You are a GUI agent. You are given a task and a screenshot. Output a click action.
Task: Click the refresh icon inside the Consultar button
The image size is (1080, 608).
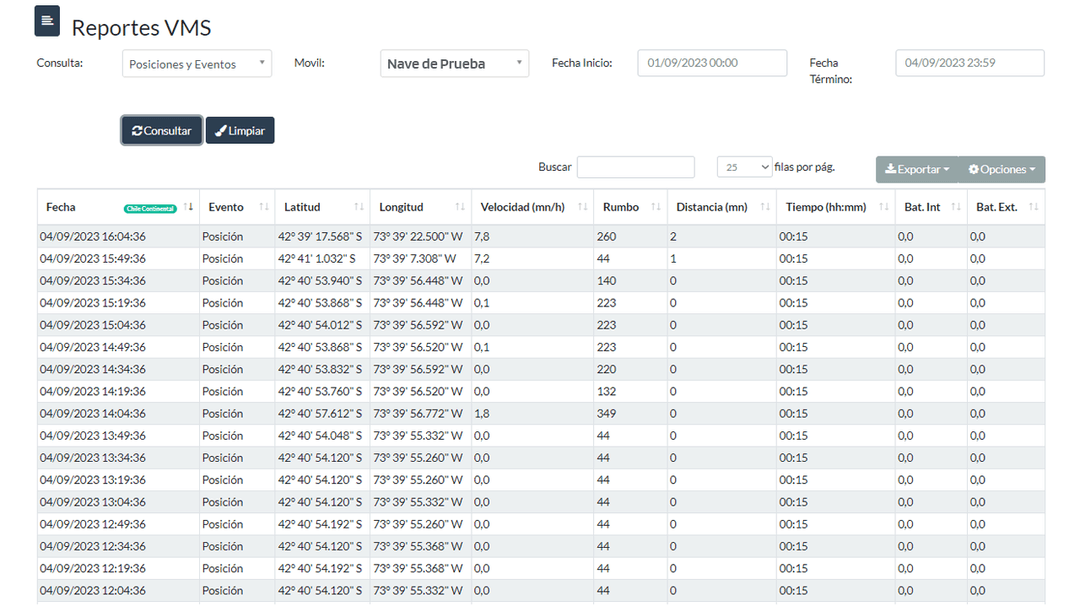[135, 130]
